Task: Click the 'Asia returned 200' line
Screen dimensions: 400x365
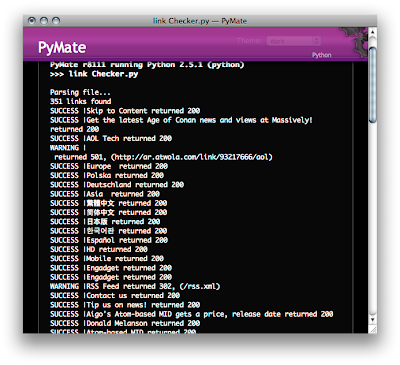Action: [x=105, y=194]
